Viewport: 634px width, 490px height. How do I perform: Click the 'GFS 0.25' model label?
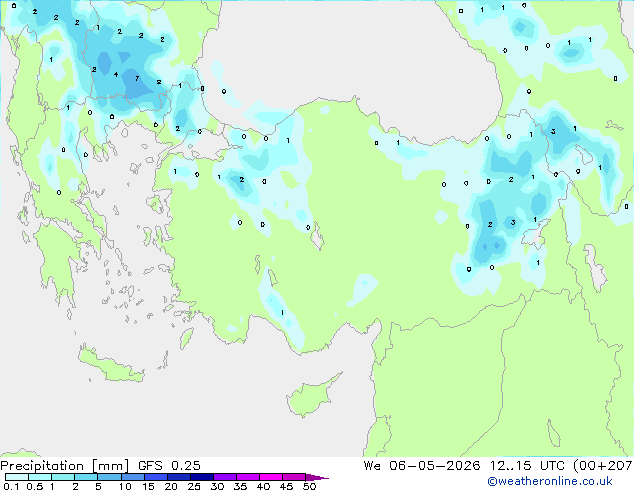click(x=169, y=466)
